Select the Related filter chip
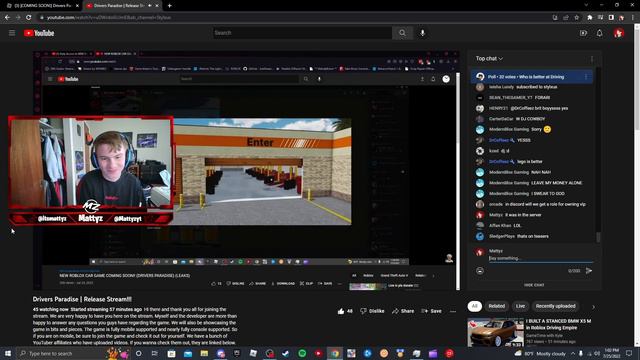The image size is (640, 360). [496, 306]
